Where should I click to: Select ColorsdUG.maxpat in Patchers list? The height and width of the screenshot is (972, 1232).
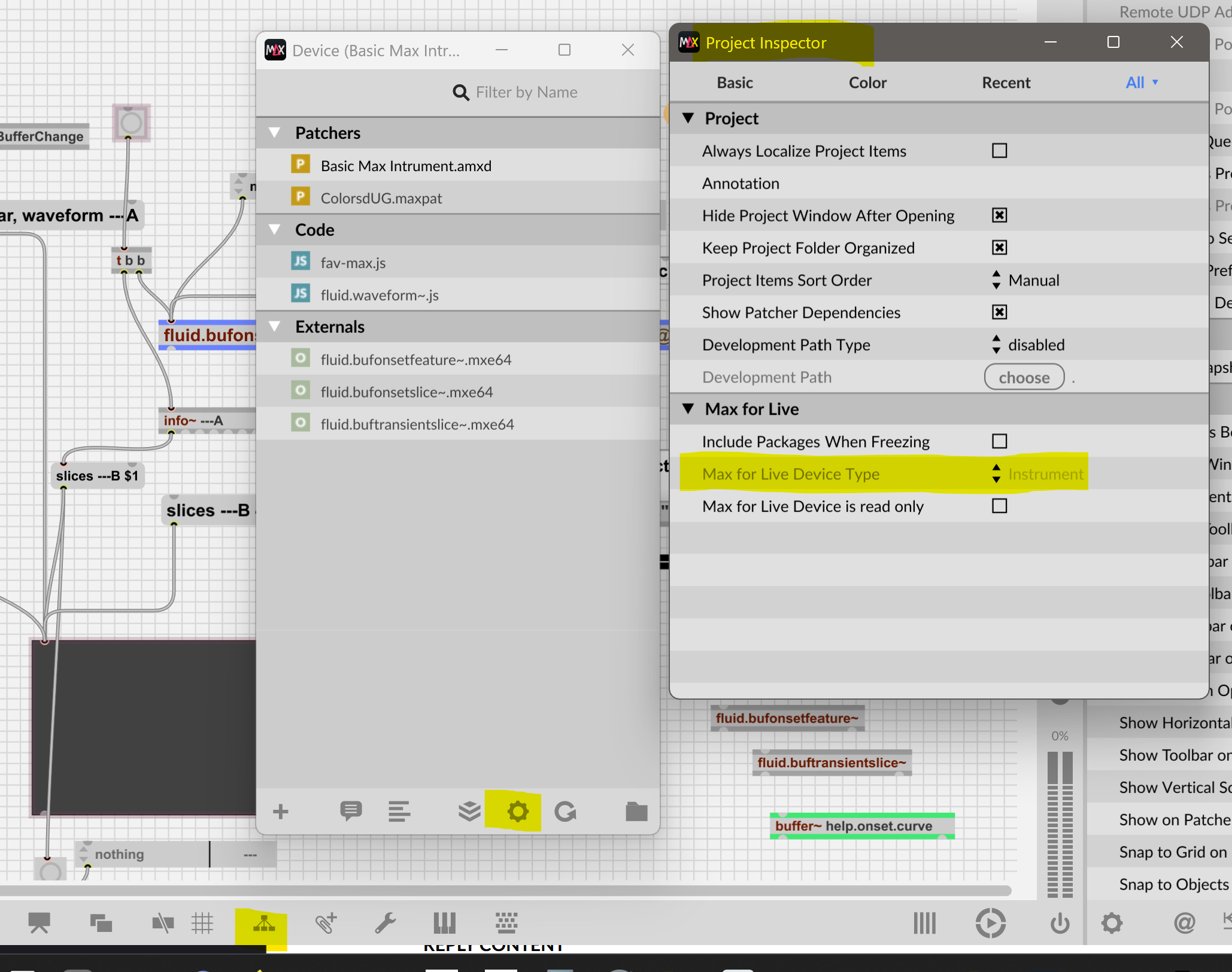pyautogui.click(x=458, y=198)
